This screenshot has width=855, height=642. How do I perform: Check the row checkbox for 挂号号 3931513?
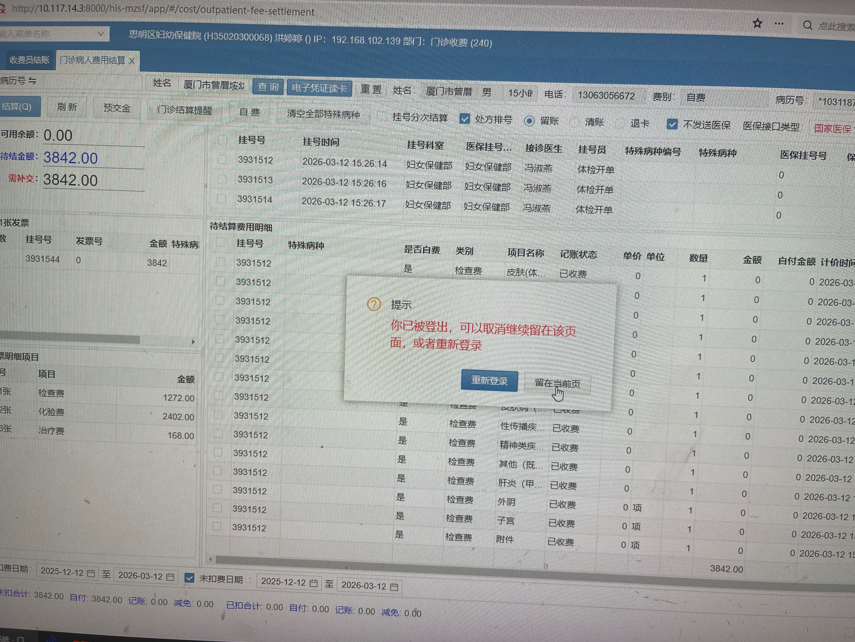pos(221,179)
